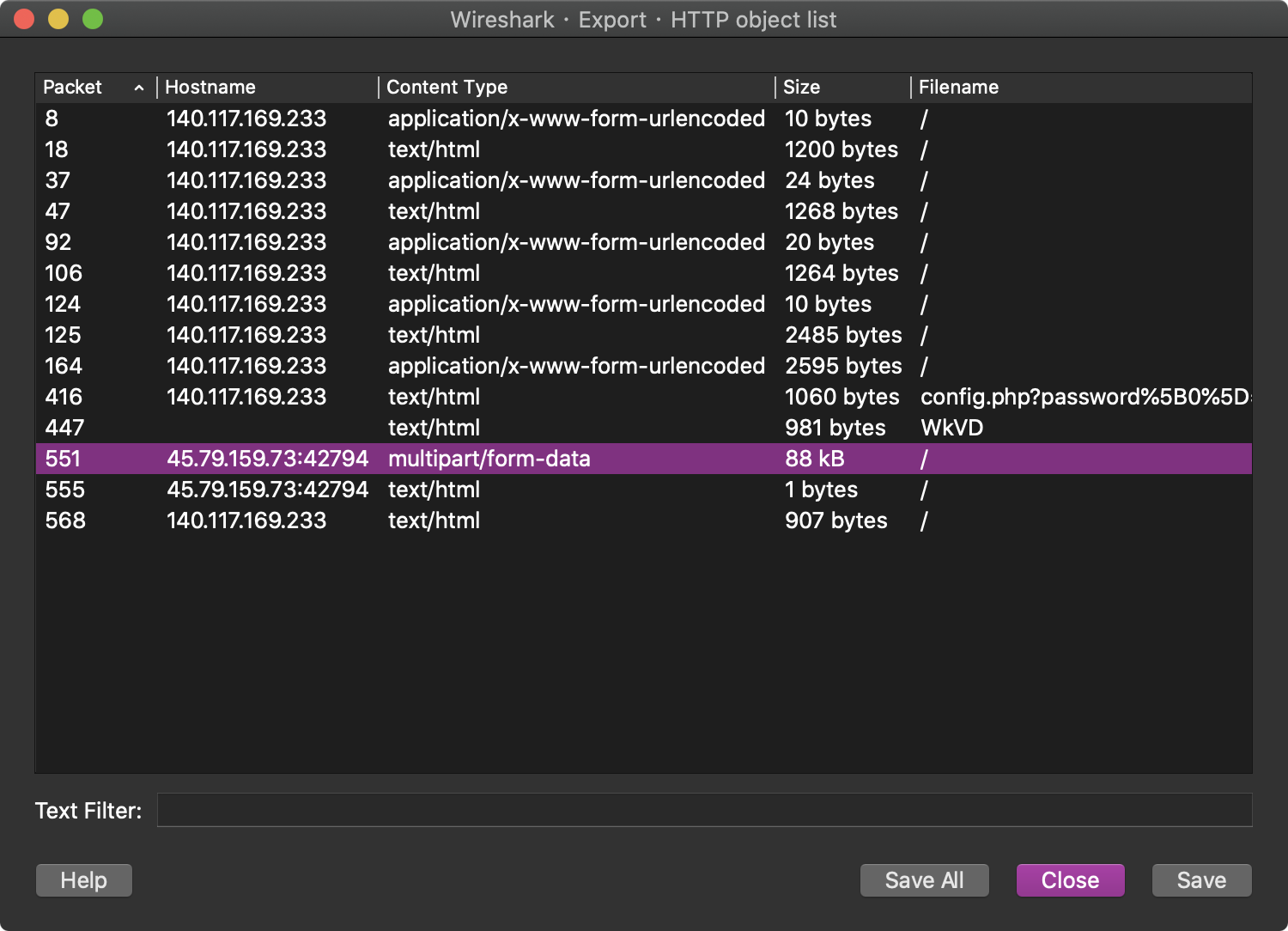Select packet 18 row

point(643,149)
